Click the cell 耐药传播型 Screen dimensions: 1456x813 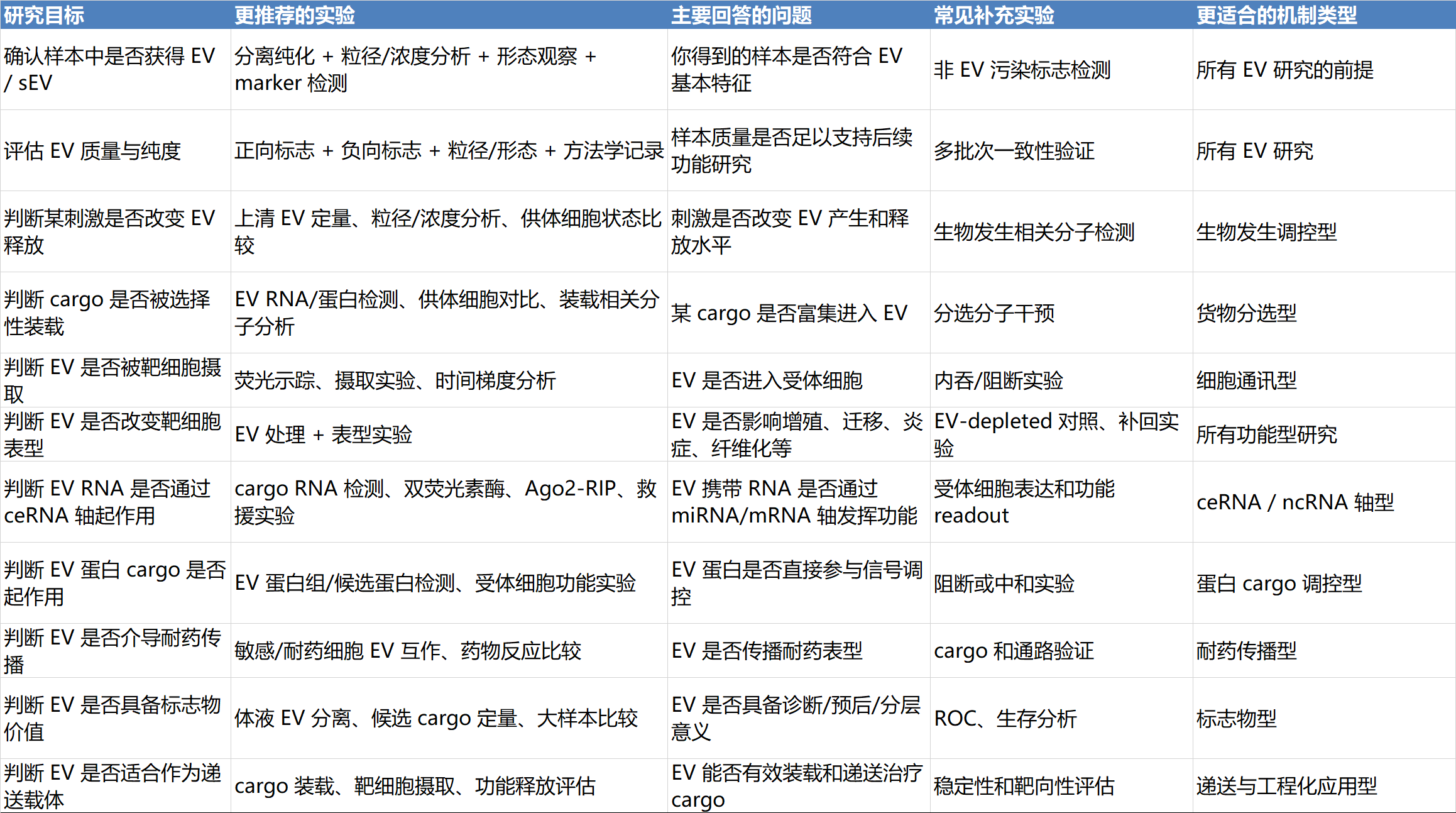[x=1246, y=651]
